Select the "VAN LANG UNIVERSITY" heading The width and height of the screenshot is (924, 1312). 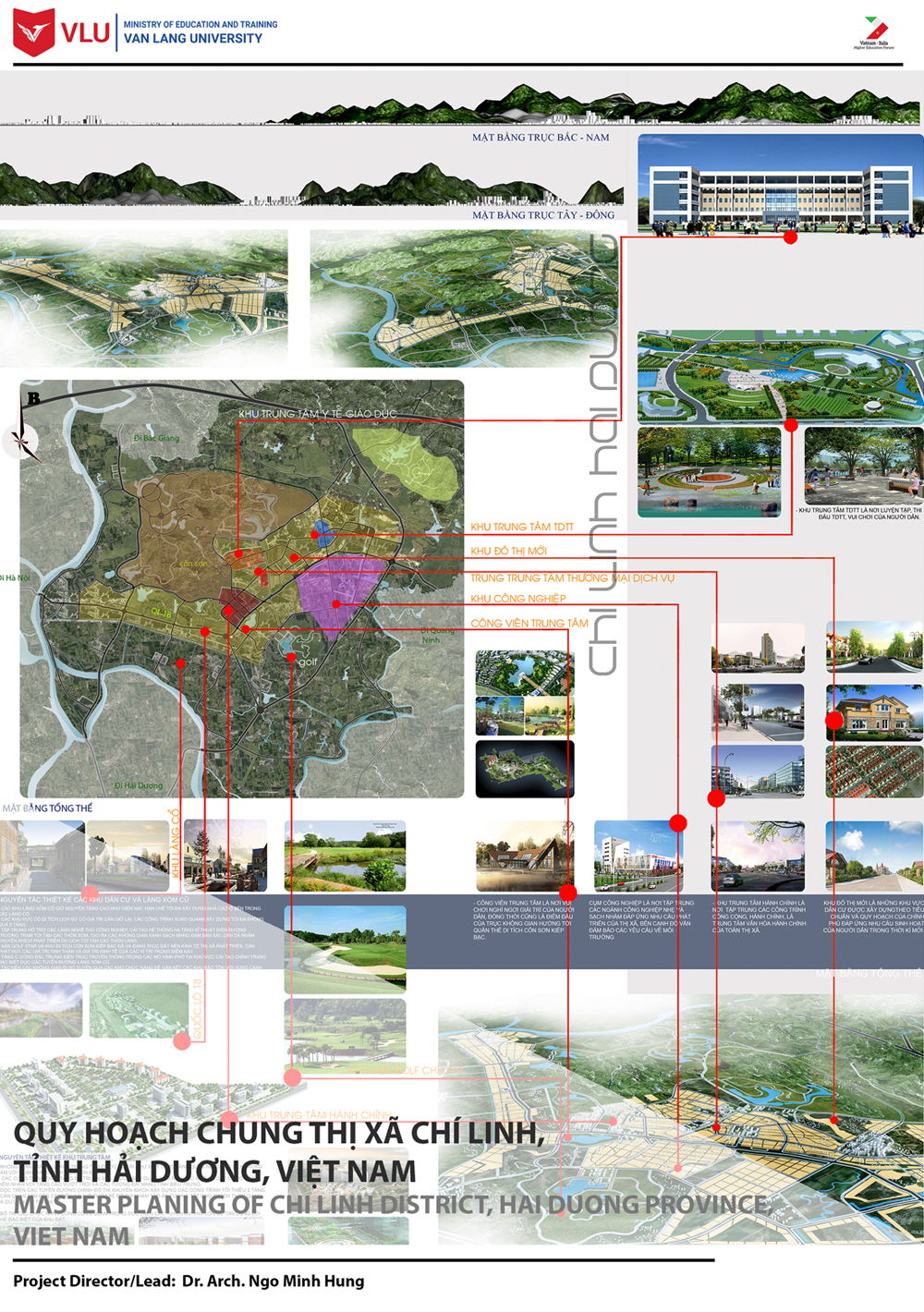click(193, 39)
